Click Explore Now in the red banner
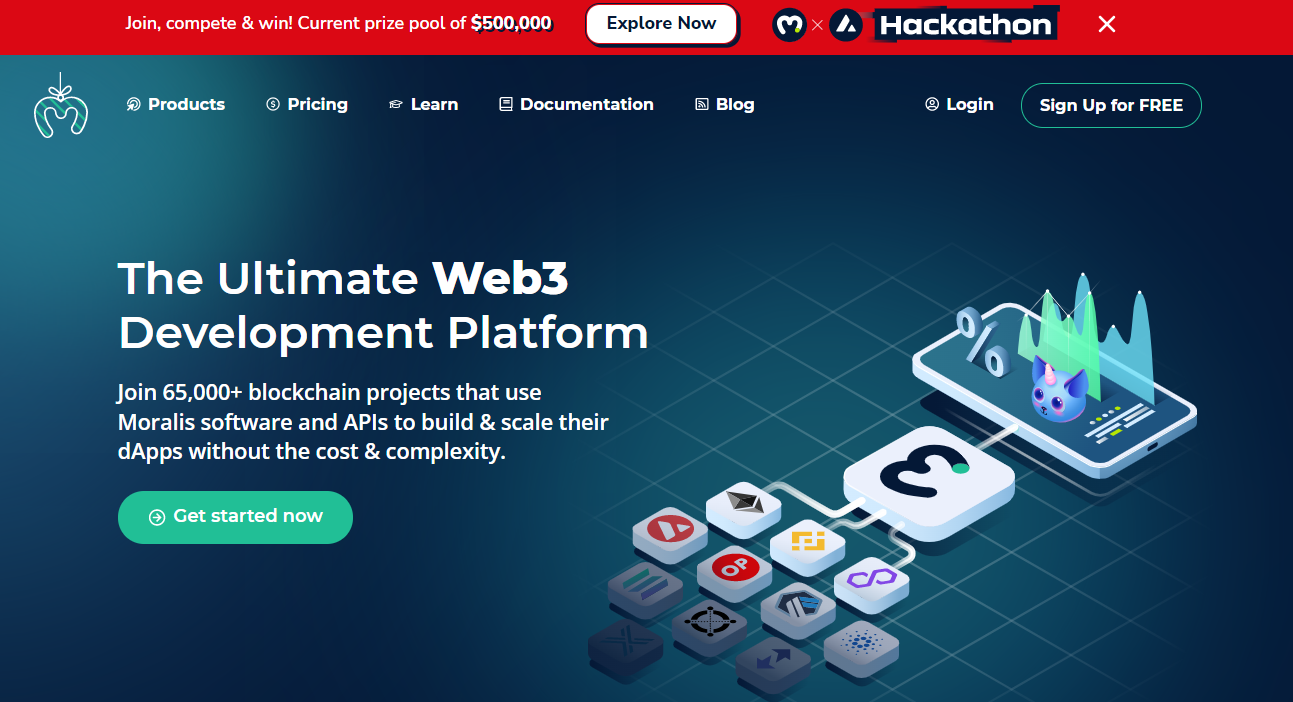This screenshot has height=702, width=1293. (661, 24)
